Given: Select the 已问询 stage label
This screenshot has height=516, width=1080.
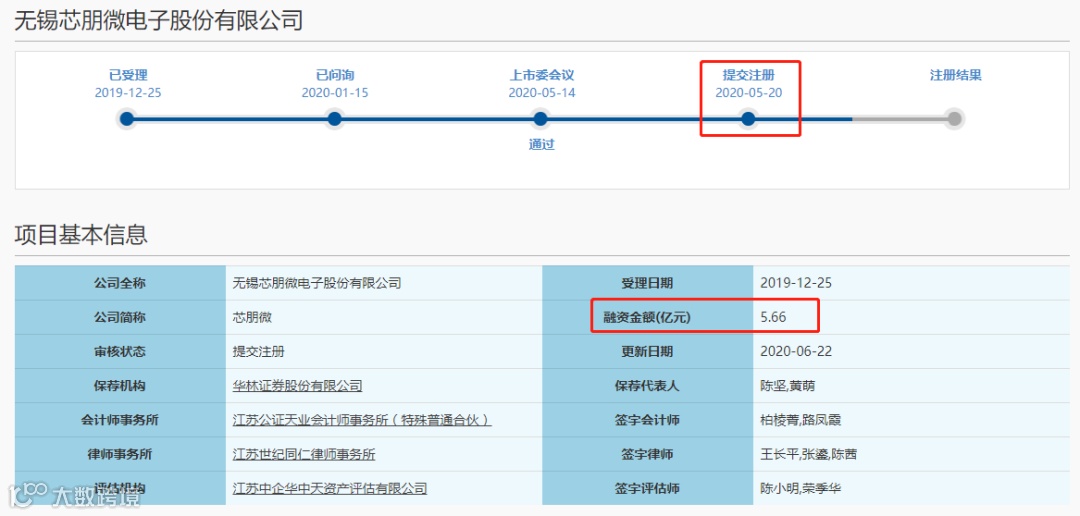Looking at the screenshot, I should point(335,76).
